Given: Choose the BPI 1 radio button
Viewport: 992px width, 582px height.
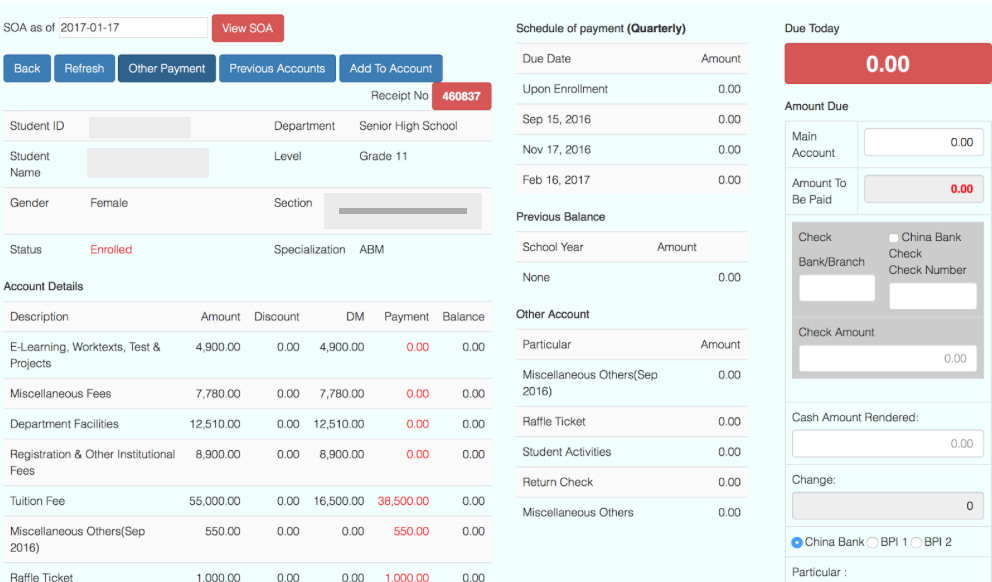Looking at the screenshot, I should [x=872, y=542].
